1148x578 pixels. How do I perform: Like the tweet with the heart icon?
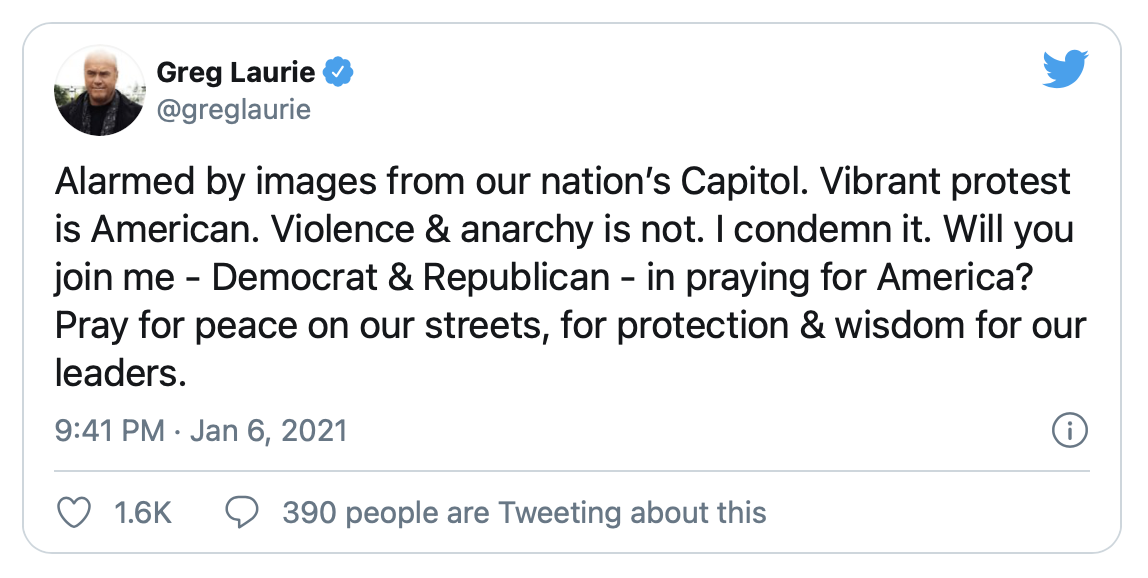(x=75, y=513)
